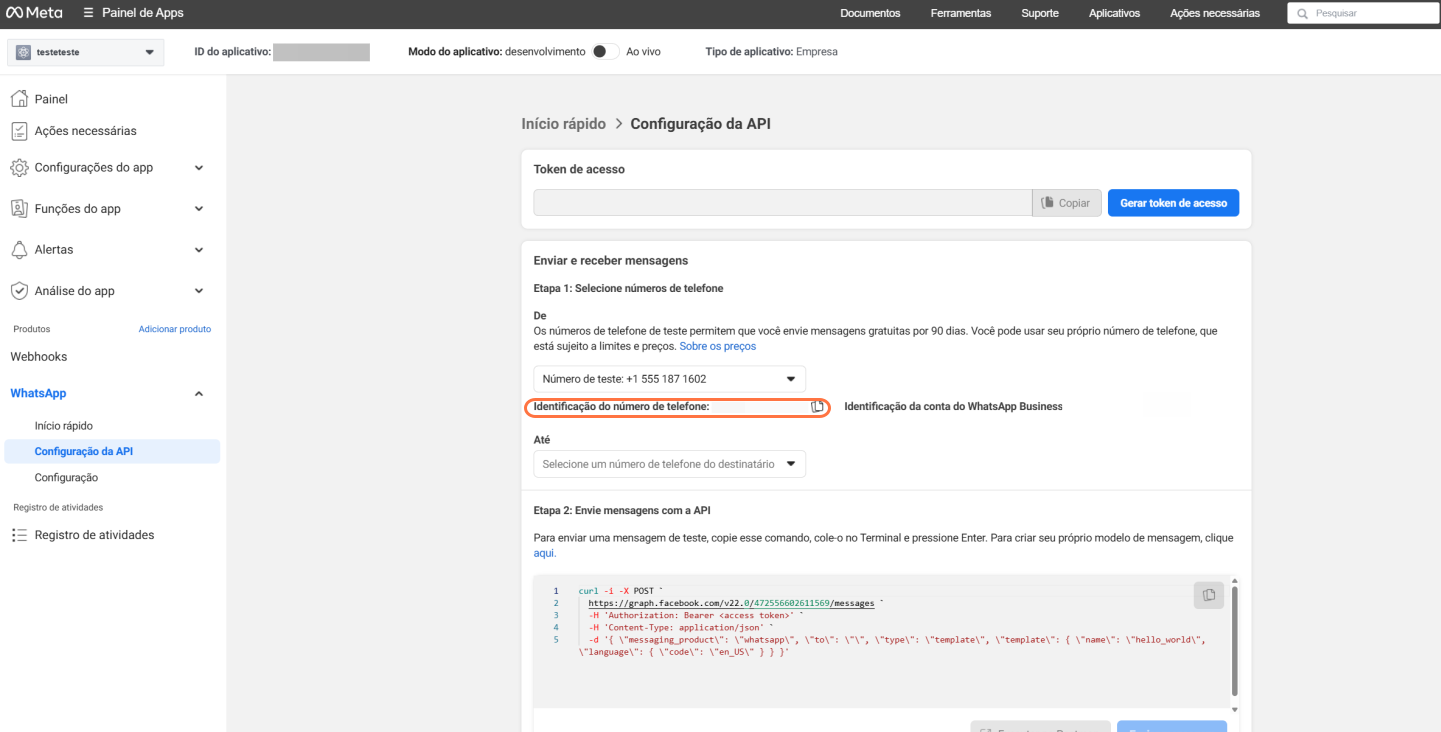Select a recipient phone number dropdown

(x=669, y=464)
